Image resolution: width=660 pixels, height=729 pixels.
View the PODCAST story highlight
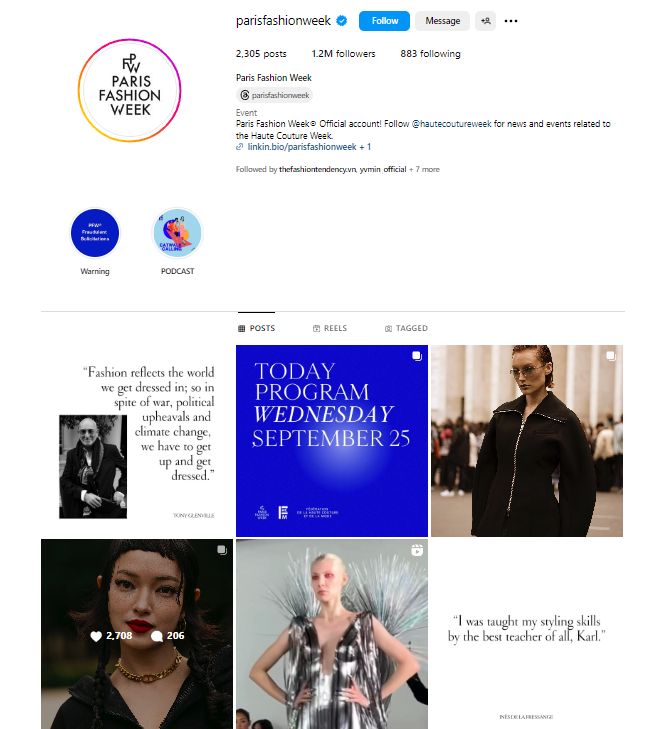178,233
